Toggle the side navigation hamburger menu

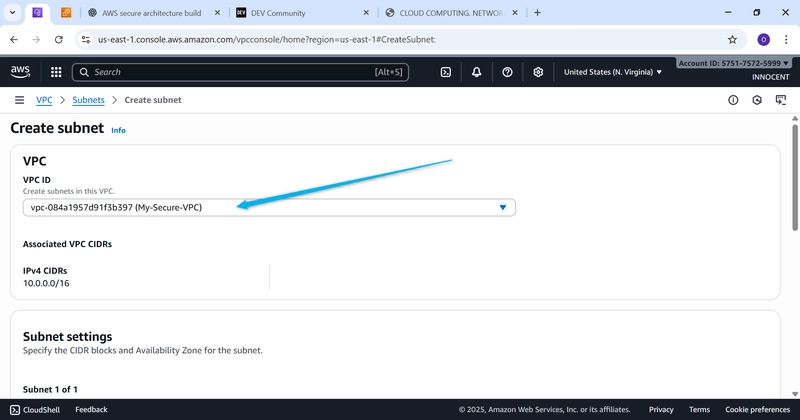click(x=19, y=100)
